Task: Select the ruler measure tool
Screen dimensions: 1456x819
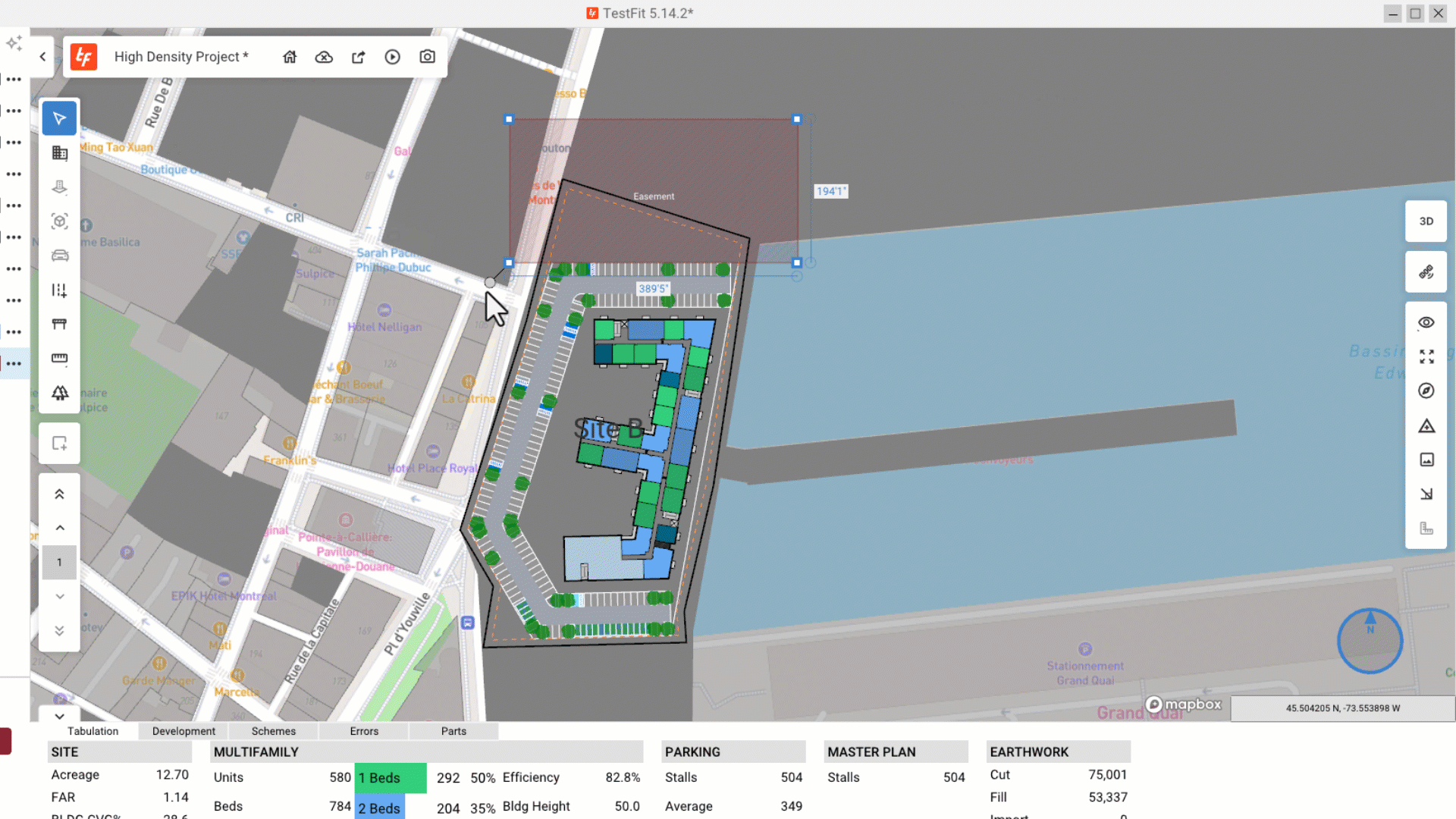Action: 60,358
